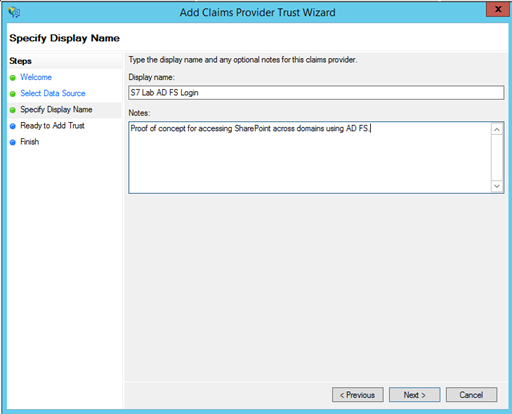Open the Select Data Source step link
The image size is (512, 414).
[x=53, y=93]
